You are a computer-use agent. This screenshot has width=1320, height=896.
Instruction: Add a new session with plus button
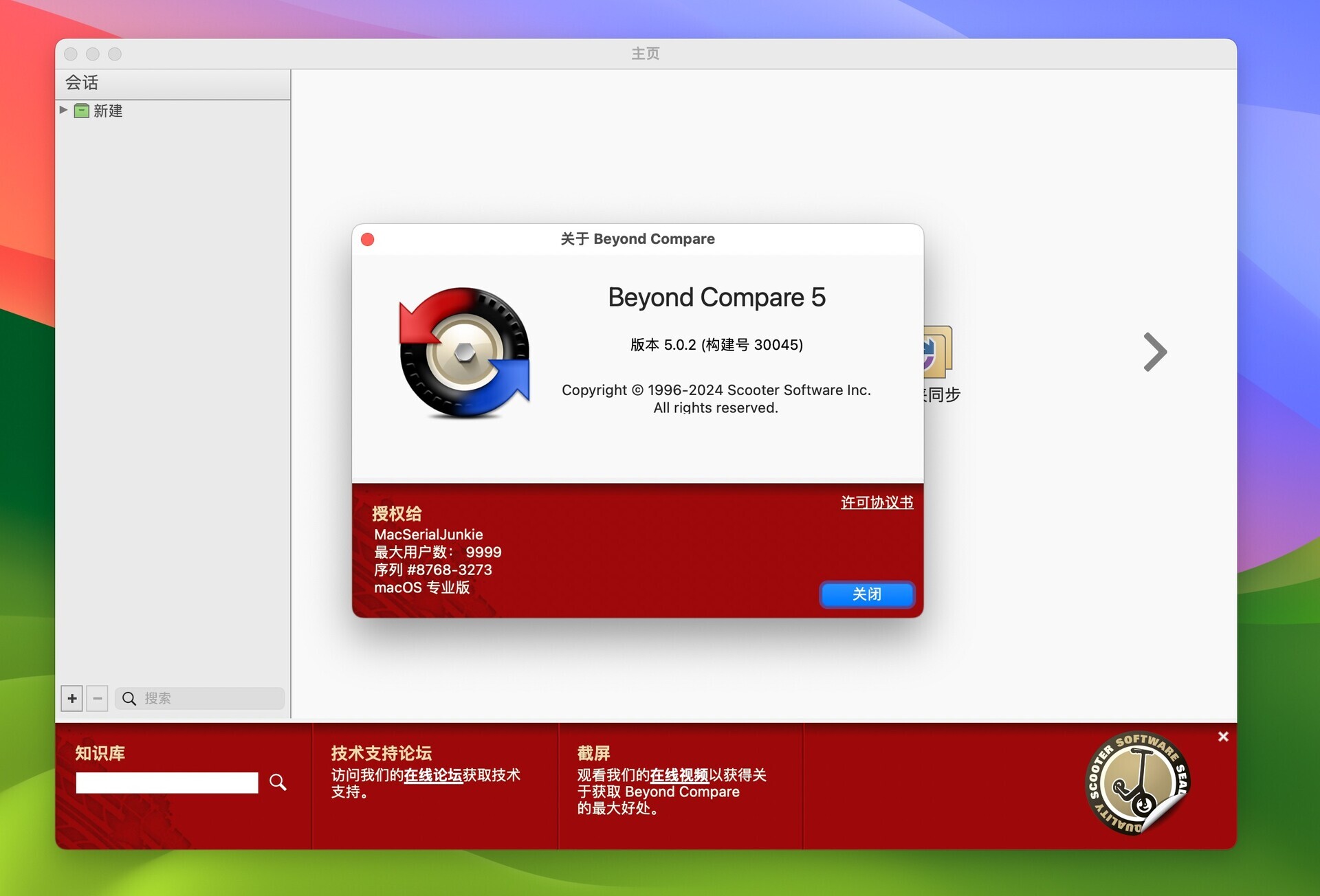click(x=72, y=698)
